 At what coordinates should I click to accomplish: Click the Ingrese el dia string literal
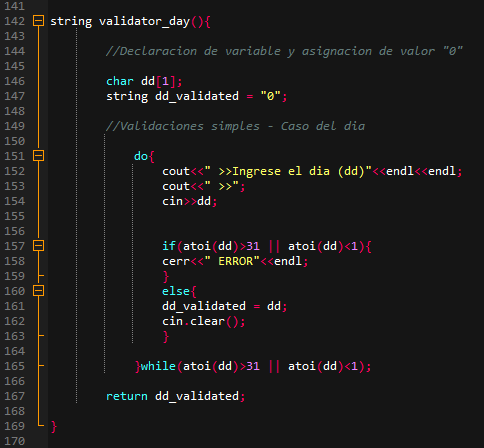click(288, 171)
